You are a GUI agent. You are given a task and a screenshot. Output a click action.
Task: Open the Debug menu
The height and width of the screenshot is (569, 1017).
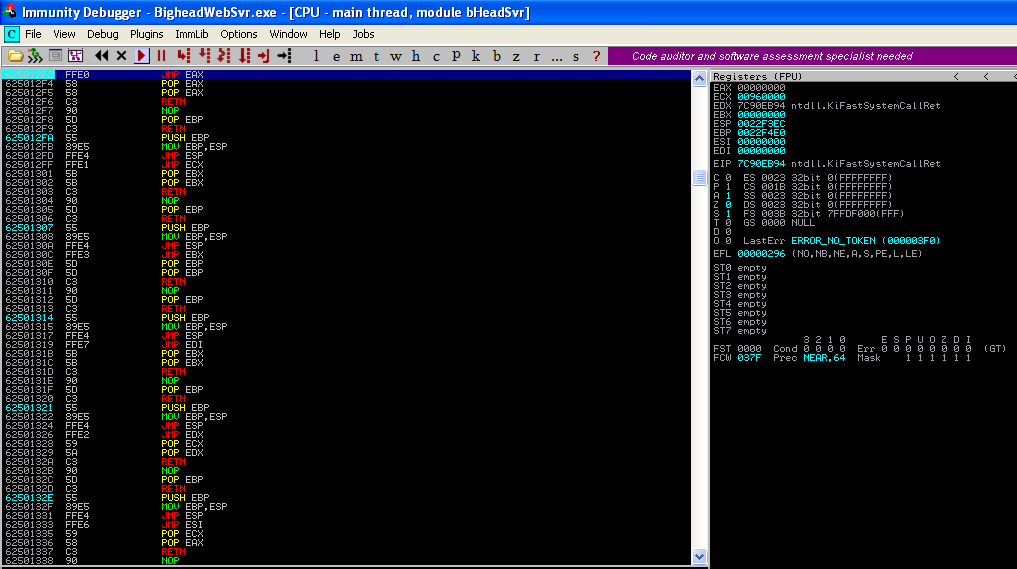click(x=102, y=34)
